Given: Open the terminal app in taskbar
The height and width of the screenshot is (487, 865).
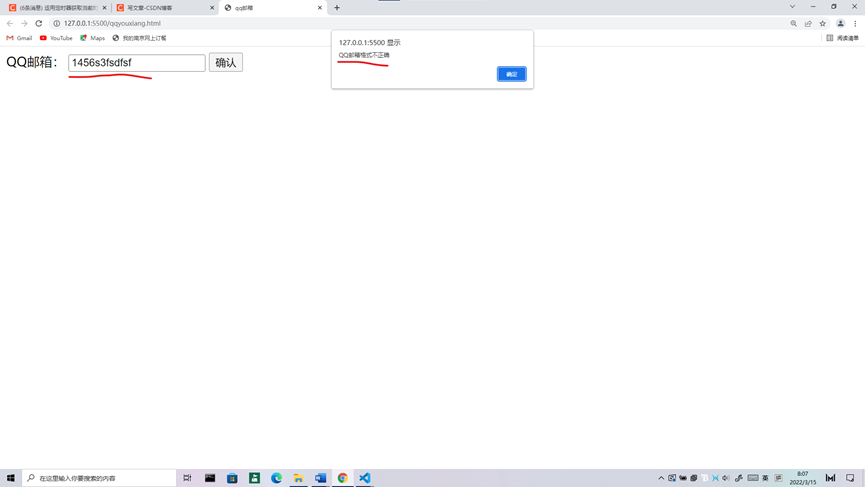Looking at the screenshot, I should click(x=210, y=478).
